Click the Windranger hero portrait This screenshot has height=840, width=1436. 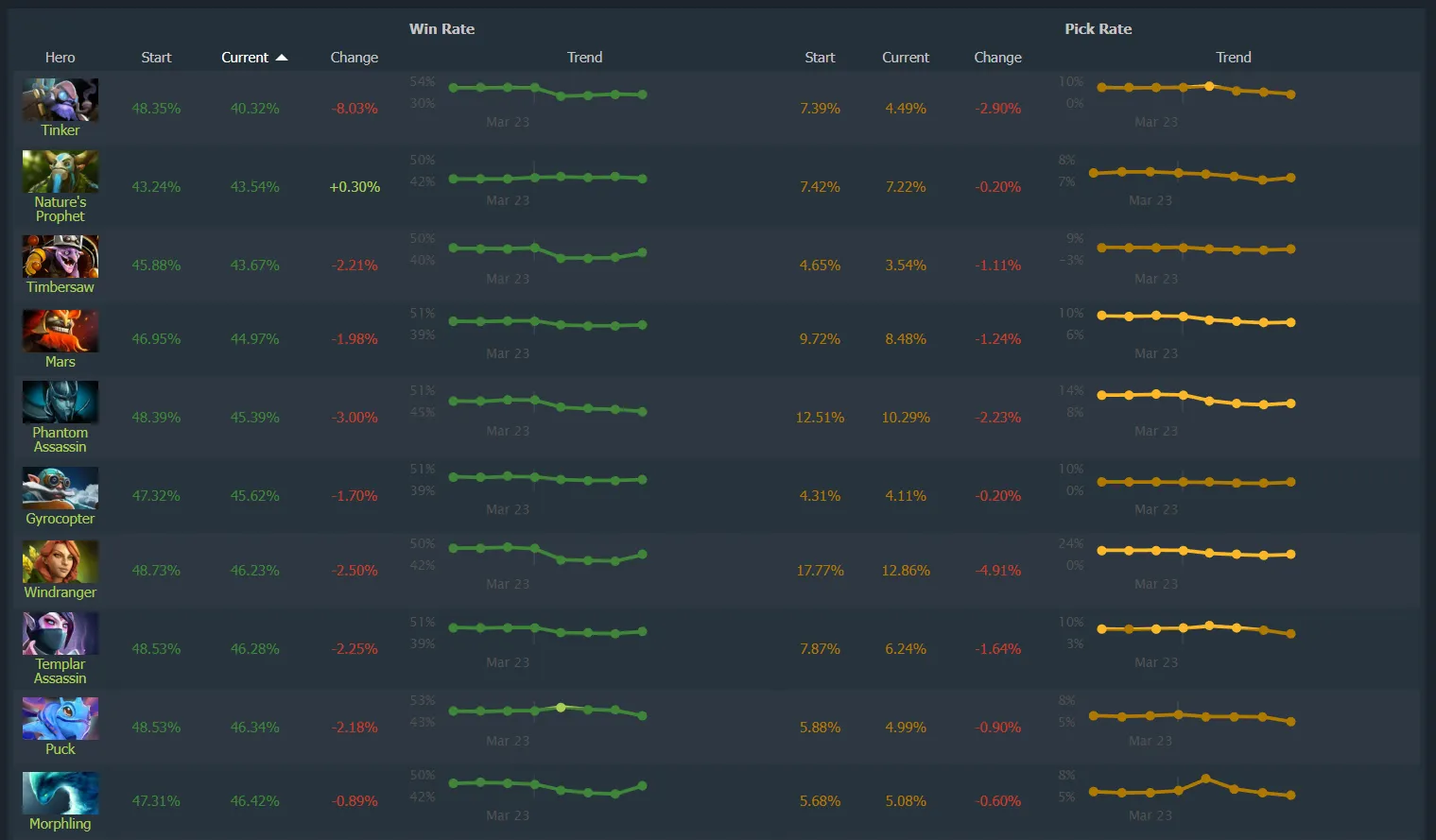60,562
